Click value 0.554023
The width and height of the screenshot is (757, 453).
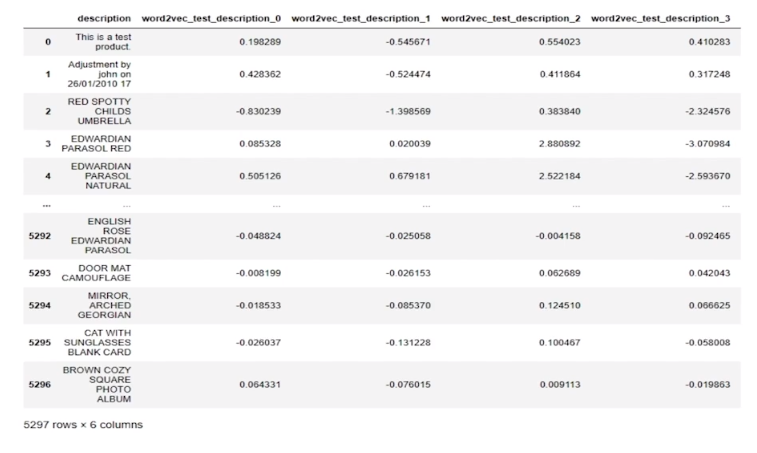[560, 42]
